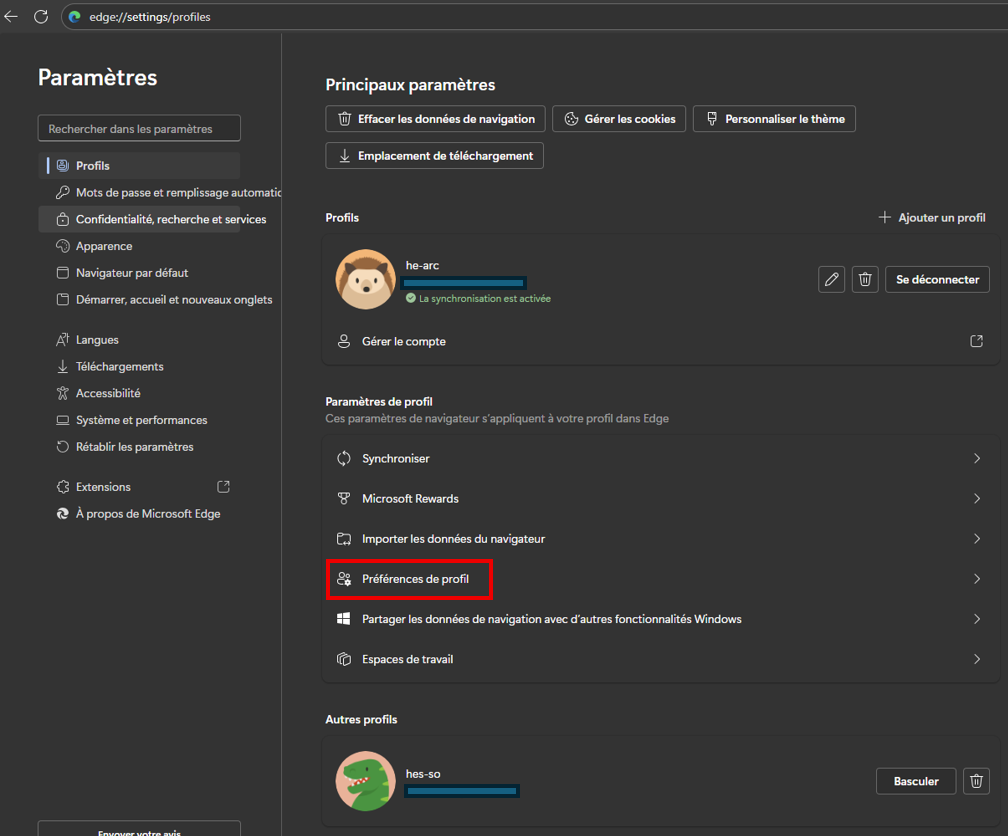Click Effacer les données de navigation button

point(436,119)
